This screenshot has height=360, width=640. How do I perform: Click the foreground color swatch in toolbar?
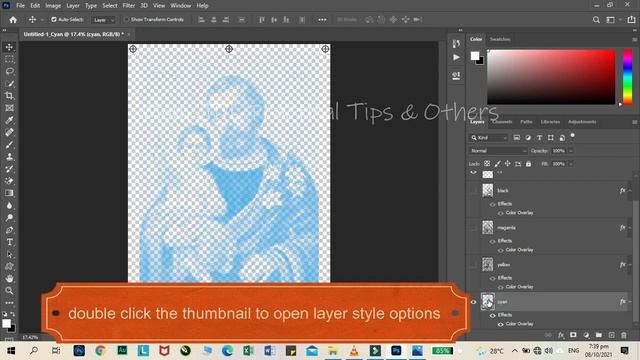pos(6,324)
